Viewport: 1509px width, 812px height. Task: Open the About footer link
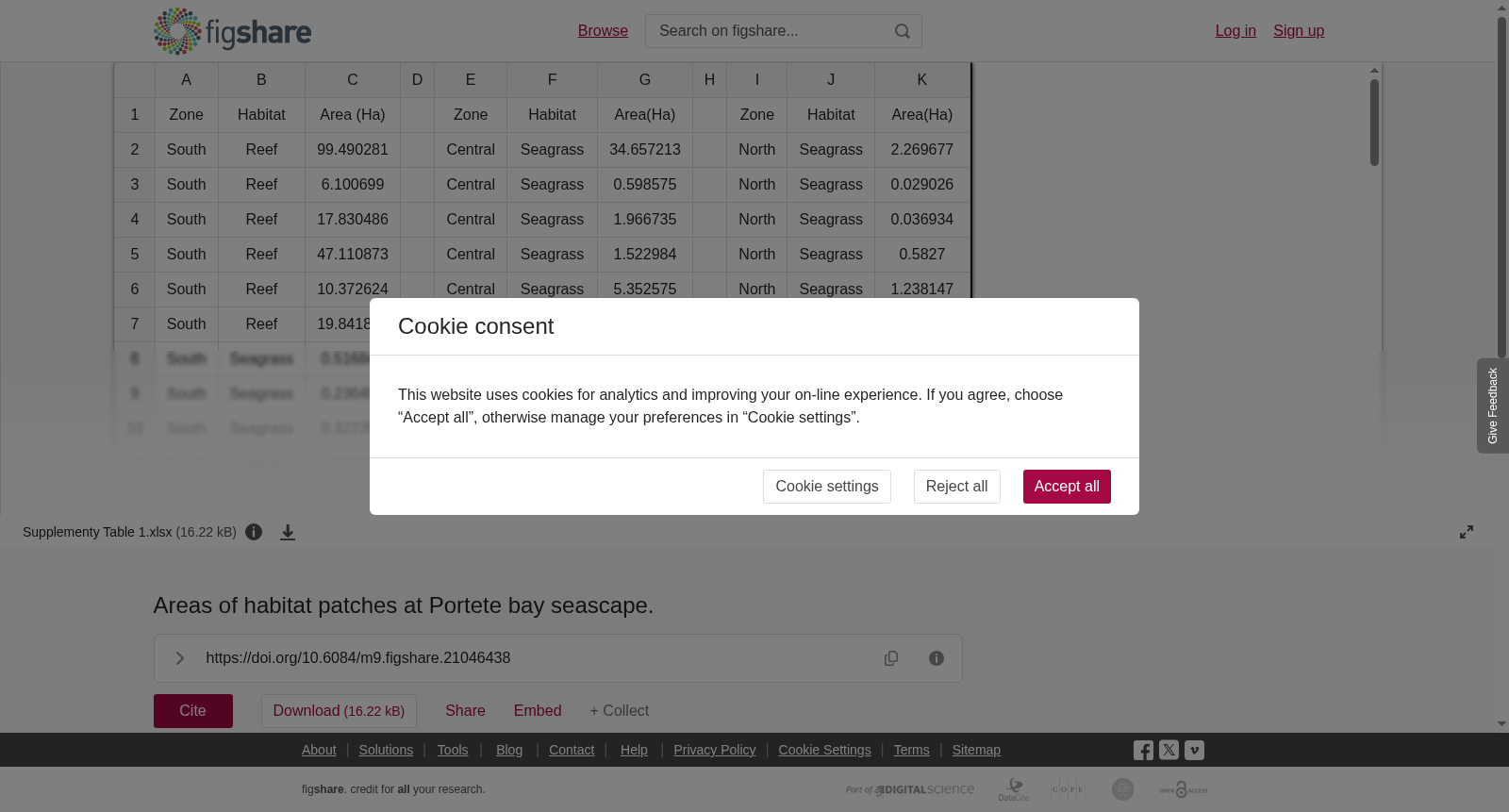pos(319,750)
